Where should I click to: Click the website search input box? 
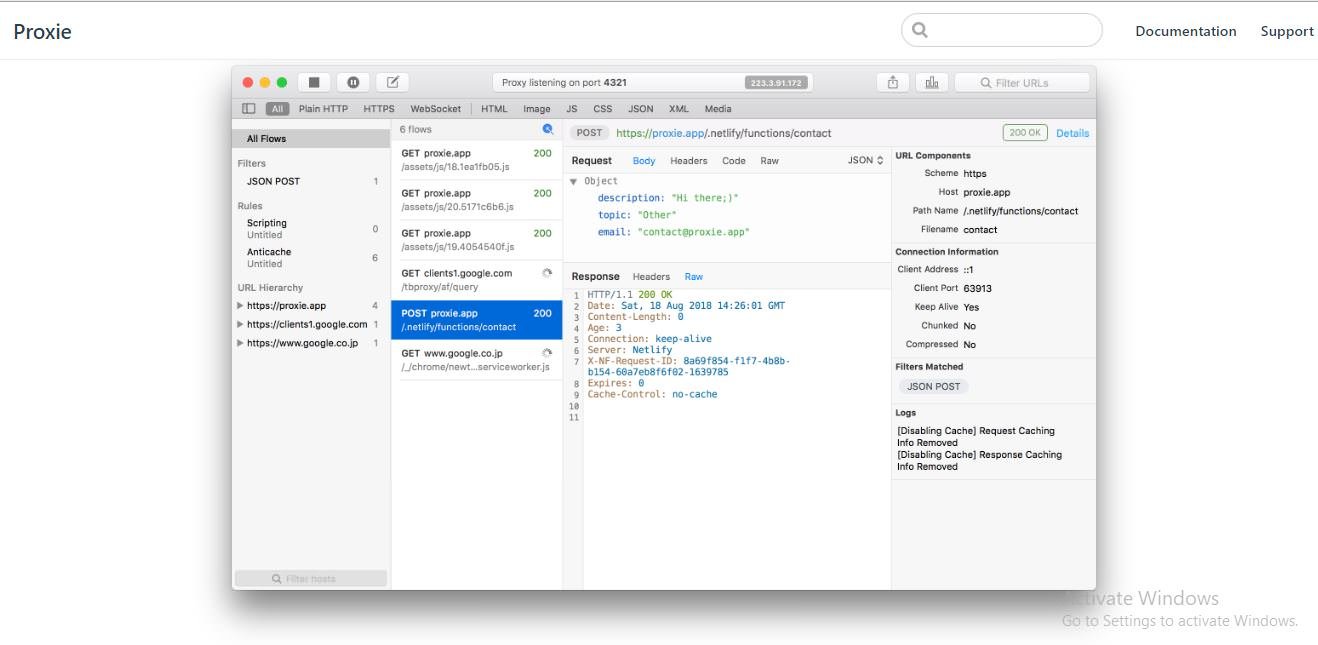[1002, 30]
